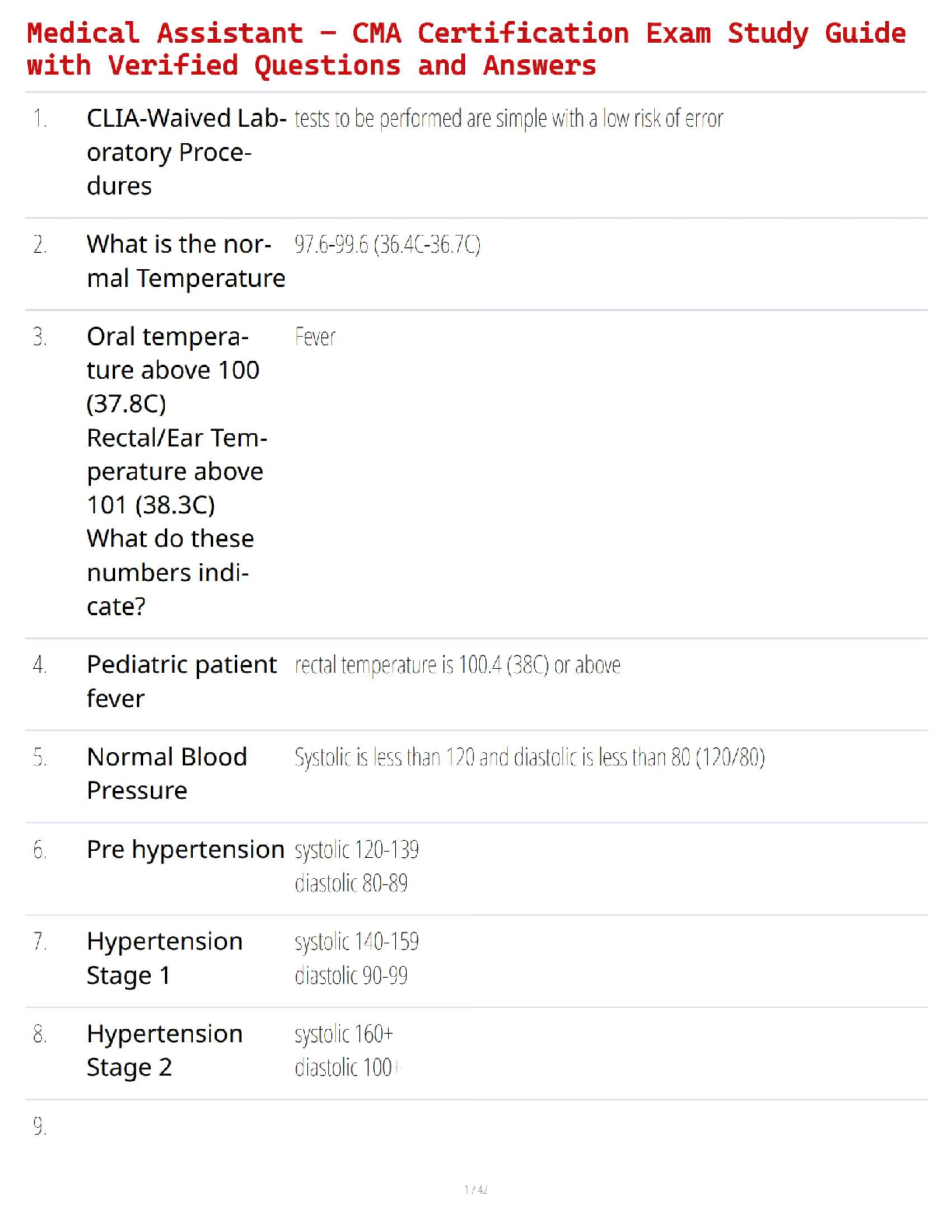Screen dimensions: 952x1232
Task: Click the "CLIA-Waived Laboratory Procedures" term
Action: coord(186,152)
